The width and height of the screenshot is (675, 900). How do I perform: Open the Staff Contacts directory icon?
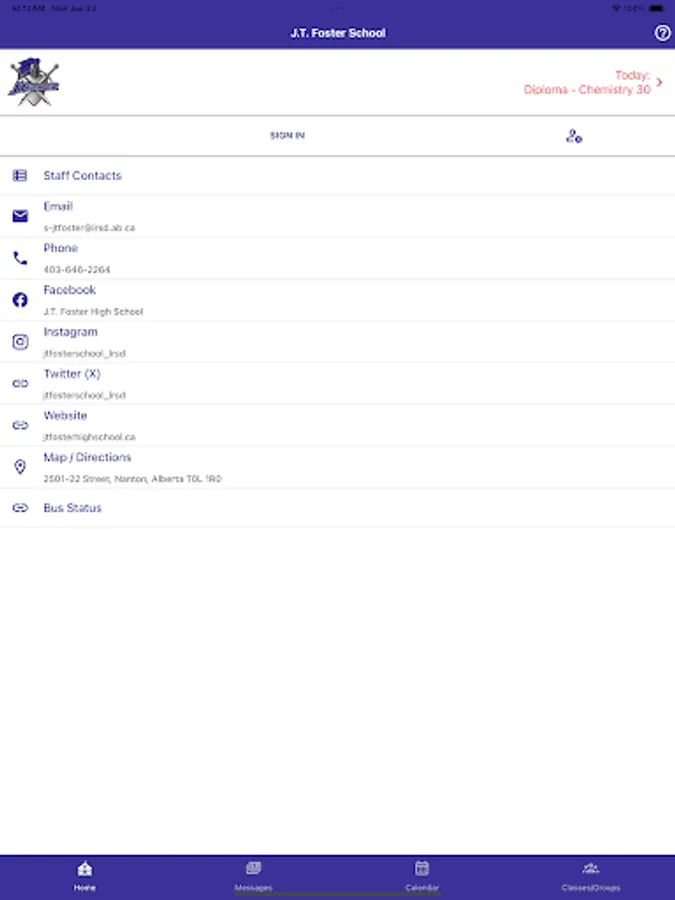20,175
